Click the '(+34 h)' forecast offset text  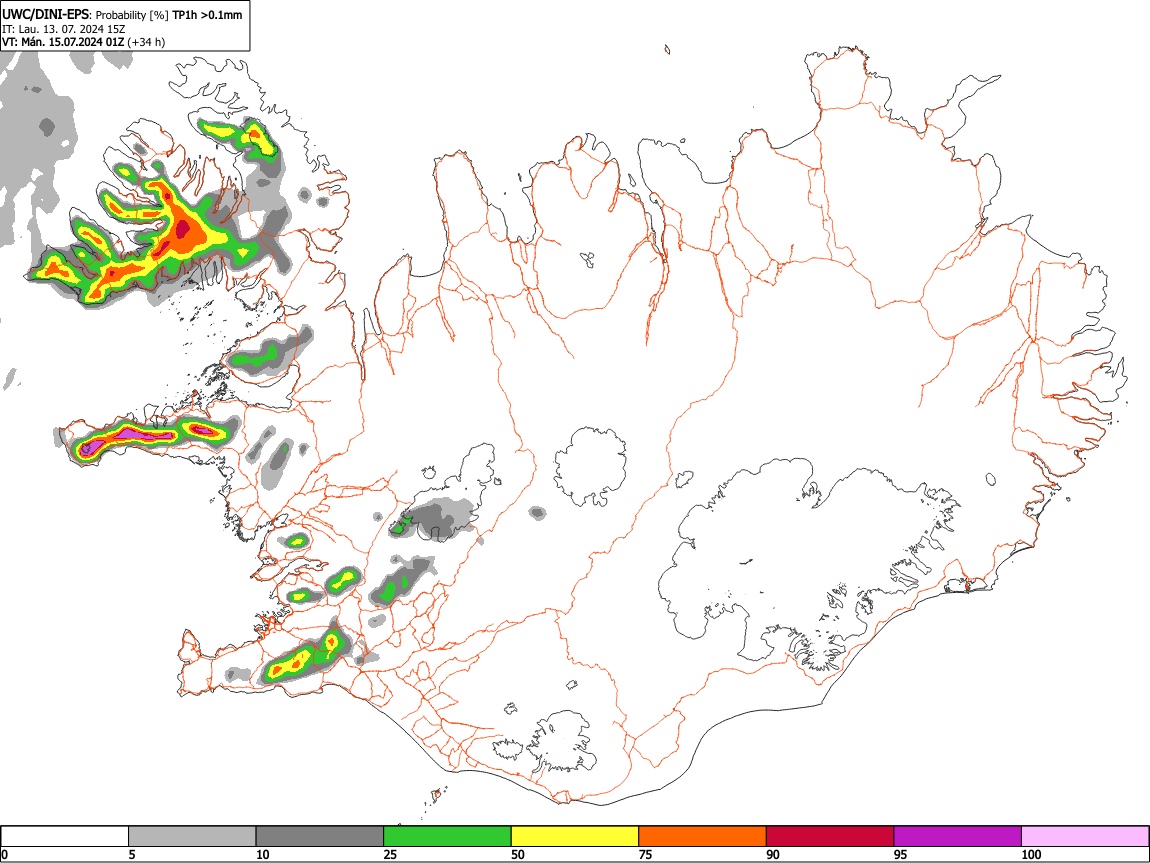click(x=147, y=42)
